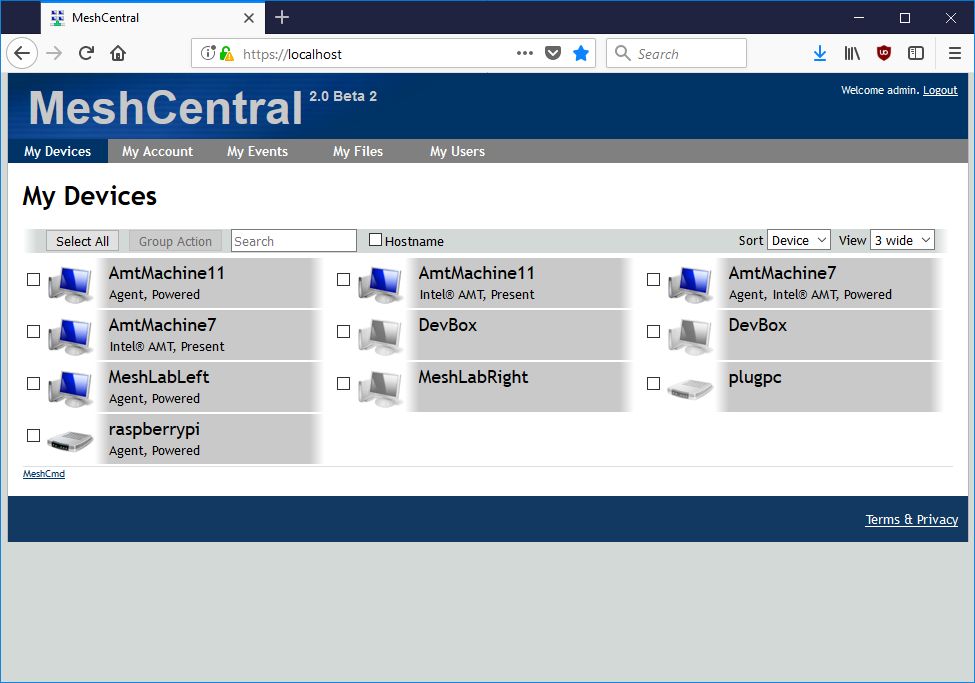975x683 pixels.
Task: Click the plugpc router device icon
Action: point(690,388)
